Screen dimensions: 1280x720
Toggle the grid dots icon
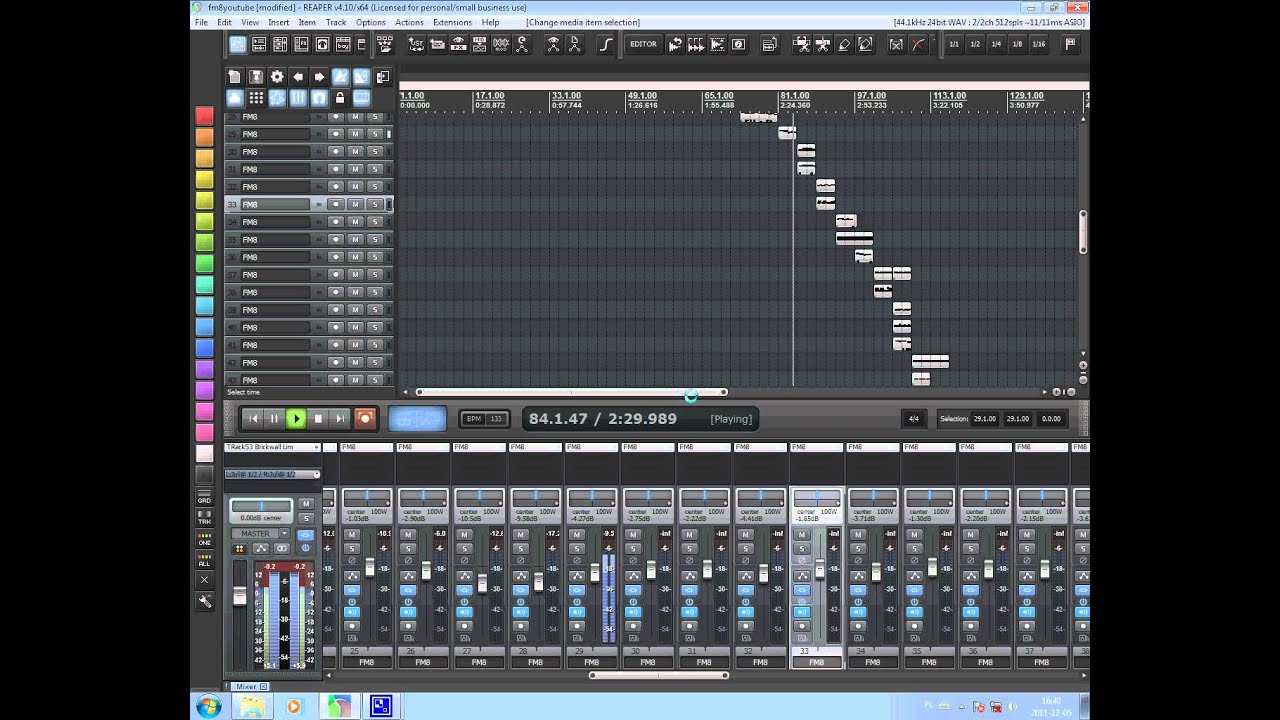click(256, 98)
